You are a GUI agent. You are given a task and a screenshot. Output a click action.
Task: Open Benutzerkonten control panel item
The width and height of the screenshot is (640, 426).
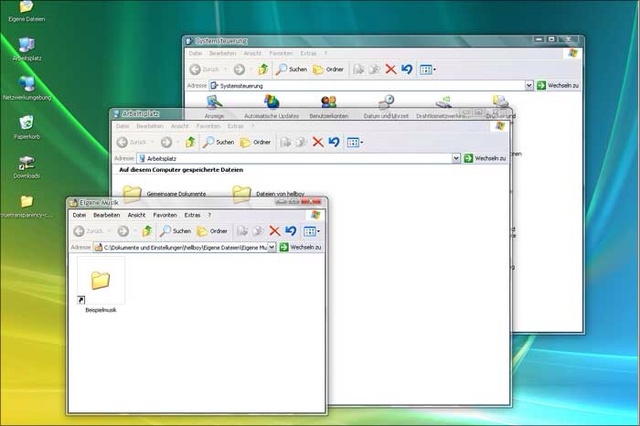point(329,106)
